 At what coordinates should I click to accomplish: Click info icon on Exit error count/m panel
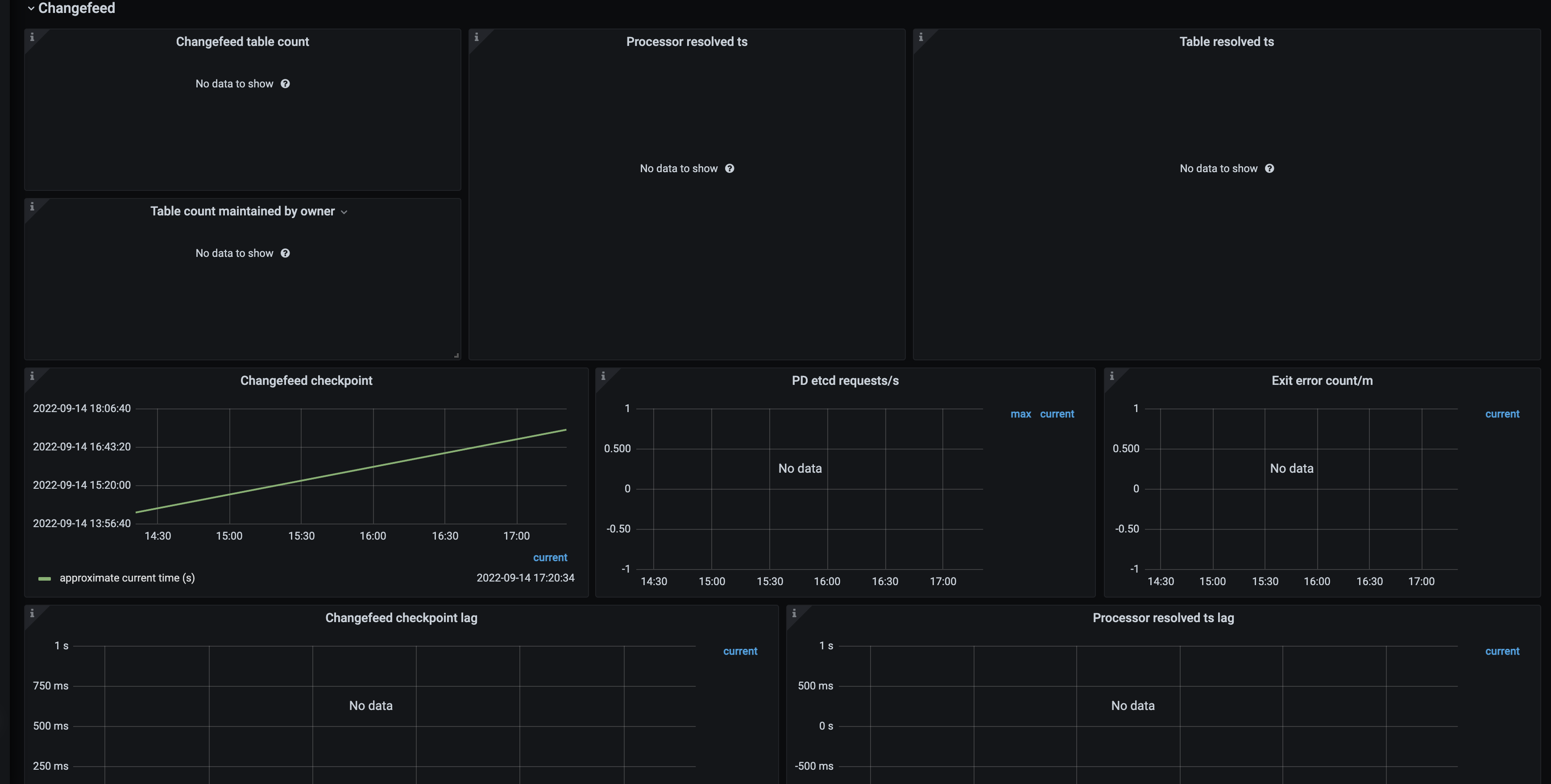point(1111,376)
